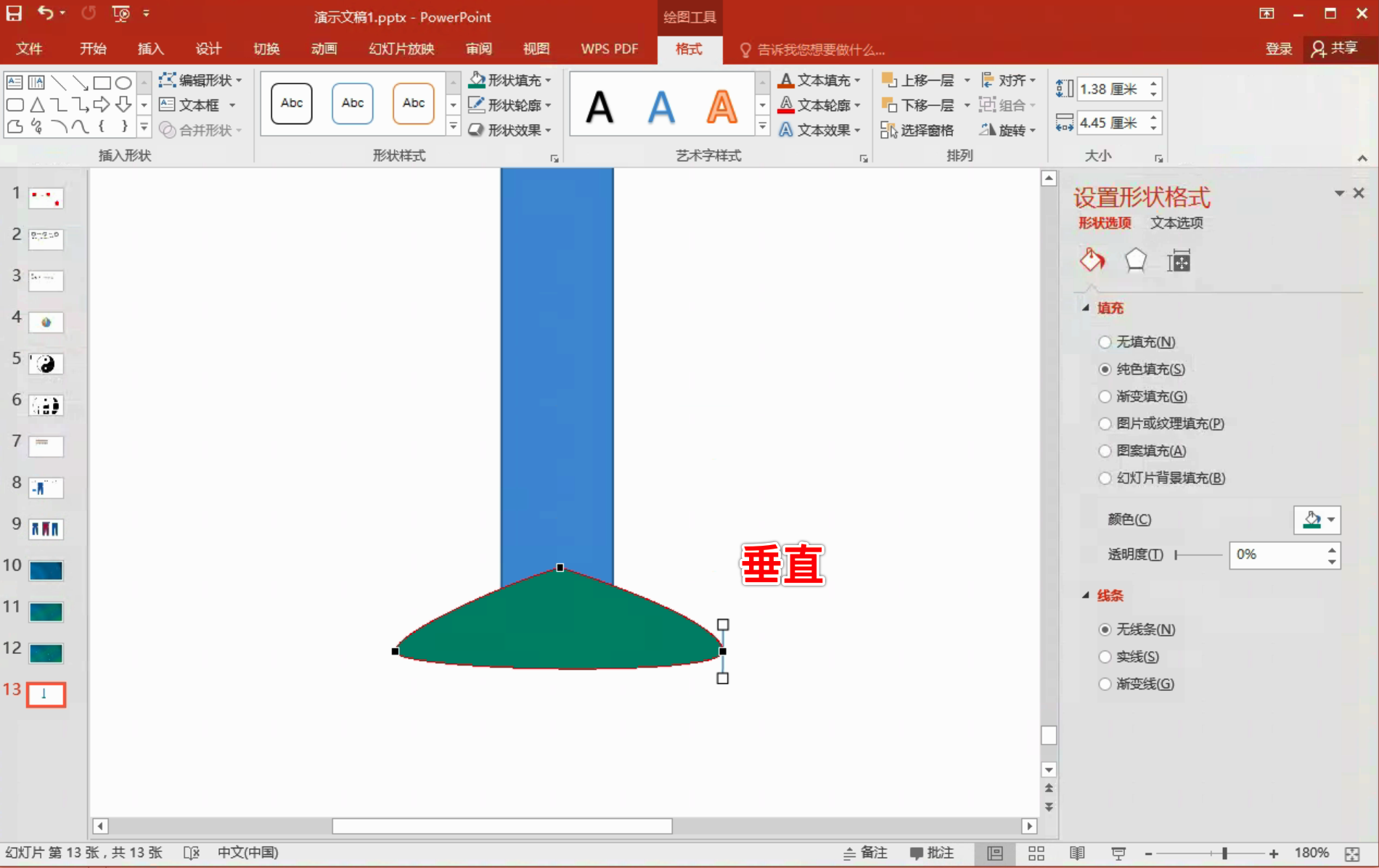
Task: Switch to Slide Sorter view icon
Action: pos(1036,853)
